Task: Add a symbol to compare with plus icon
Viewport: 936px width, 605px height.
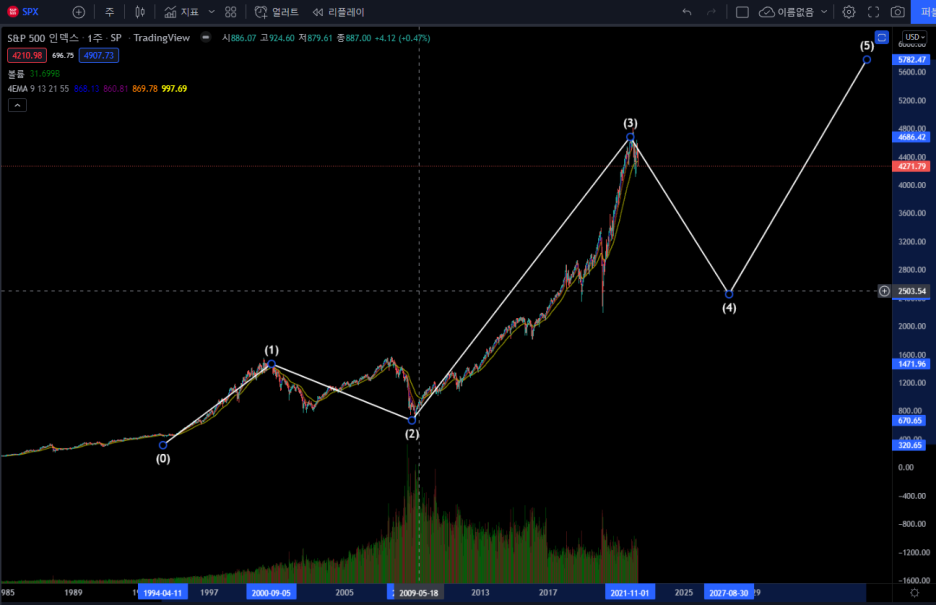Action: (x=78, y=12)
